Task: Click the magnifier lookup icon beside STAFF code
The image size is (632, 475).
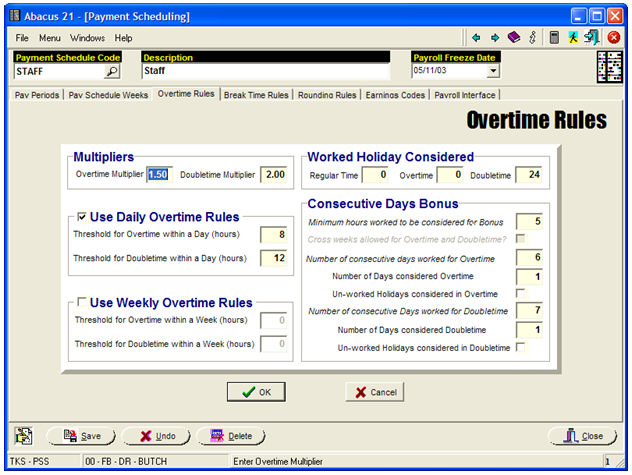Action: [112, 72]
